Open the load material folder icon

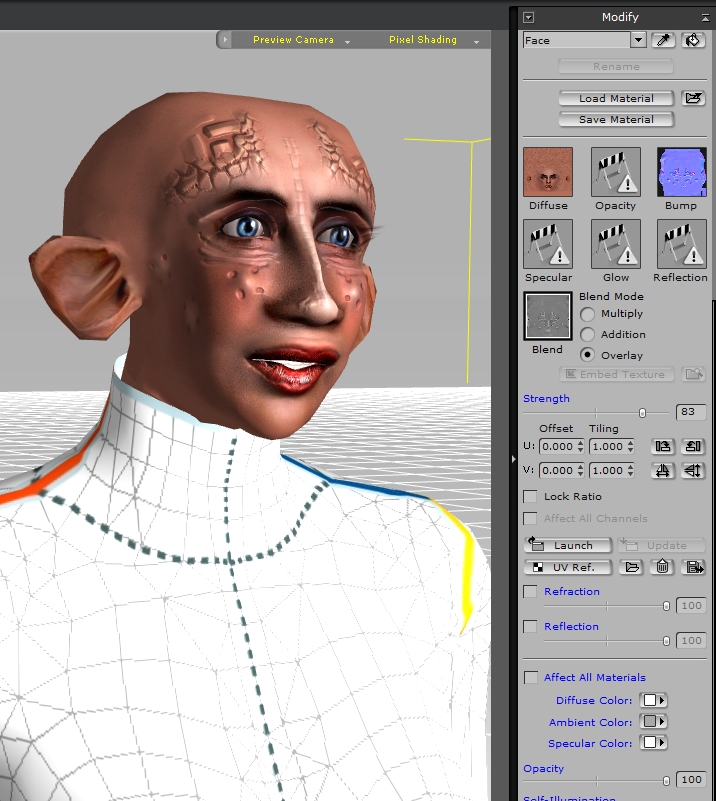[x=693, y=98]
